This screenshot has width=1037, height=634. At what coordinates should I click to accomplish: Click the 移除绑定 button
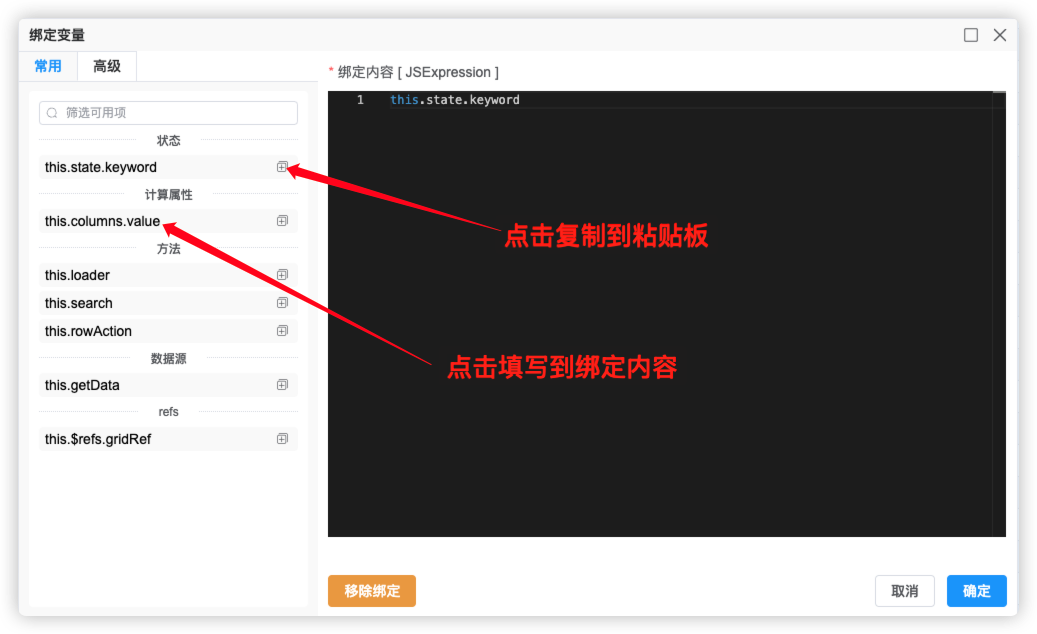372,591
